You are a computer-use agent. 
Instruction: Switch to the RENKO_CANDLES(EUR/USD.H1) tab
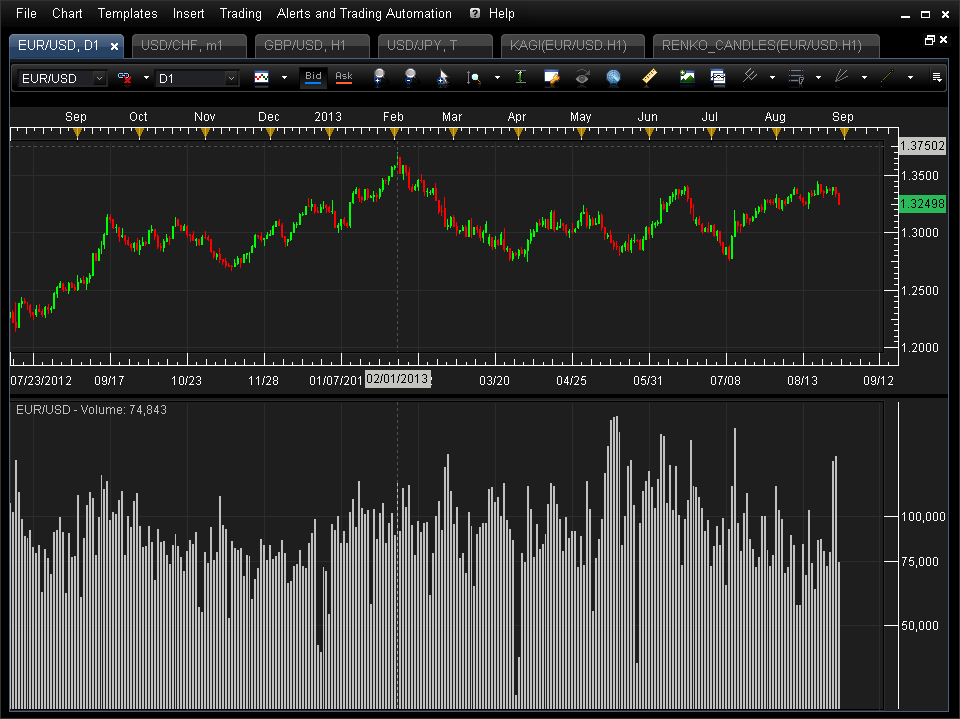coord(766,46)
